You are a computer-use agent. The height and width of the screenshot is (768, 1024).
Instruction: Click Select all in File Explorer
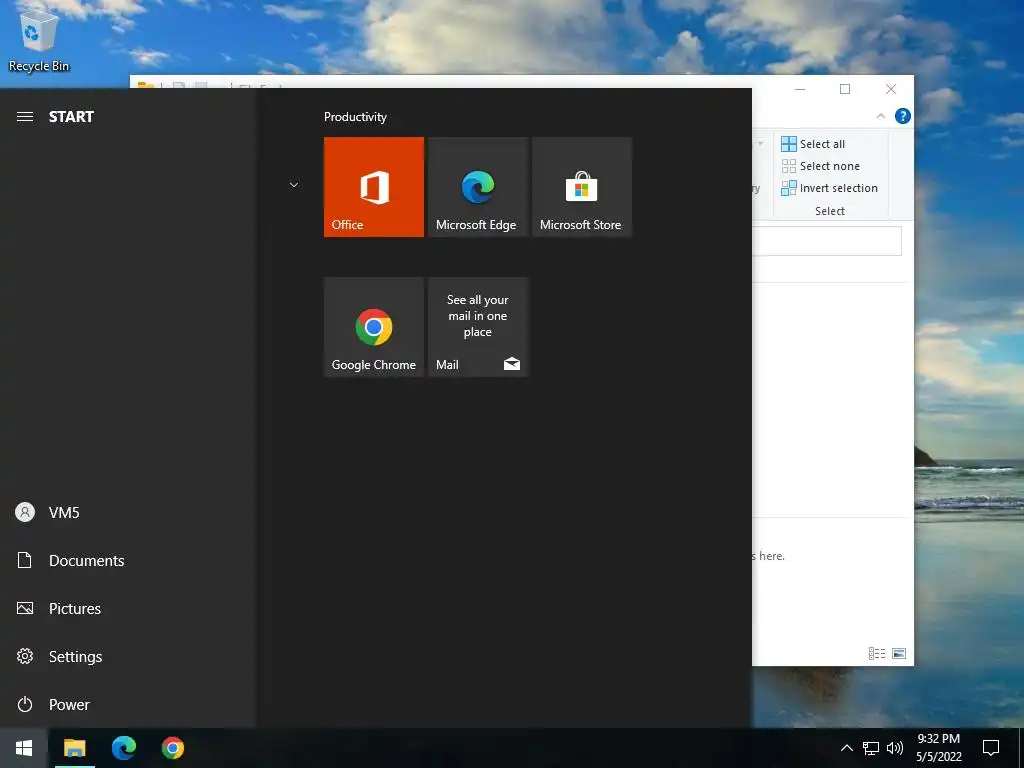tap(813, 144)
